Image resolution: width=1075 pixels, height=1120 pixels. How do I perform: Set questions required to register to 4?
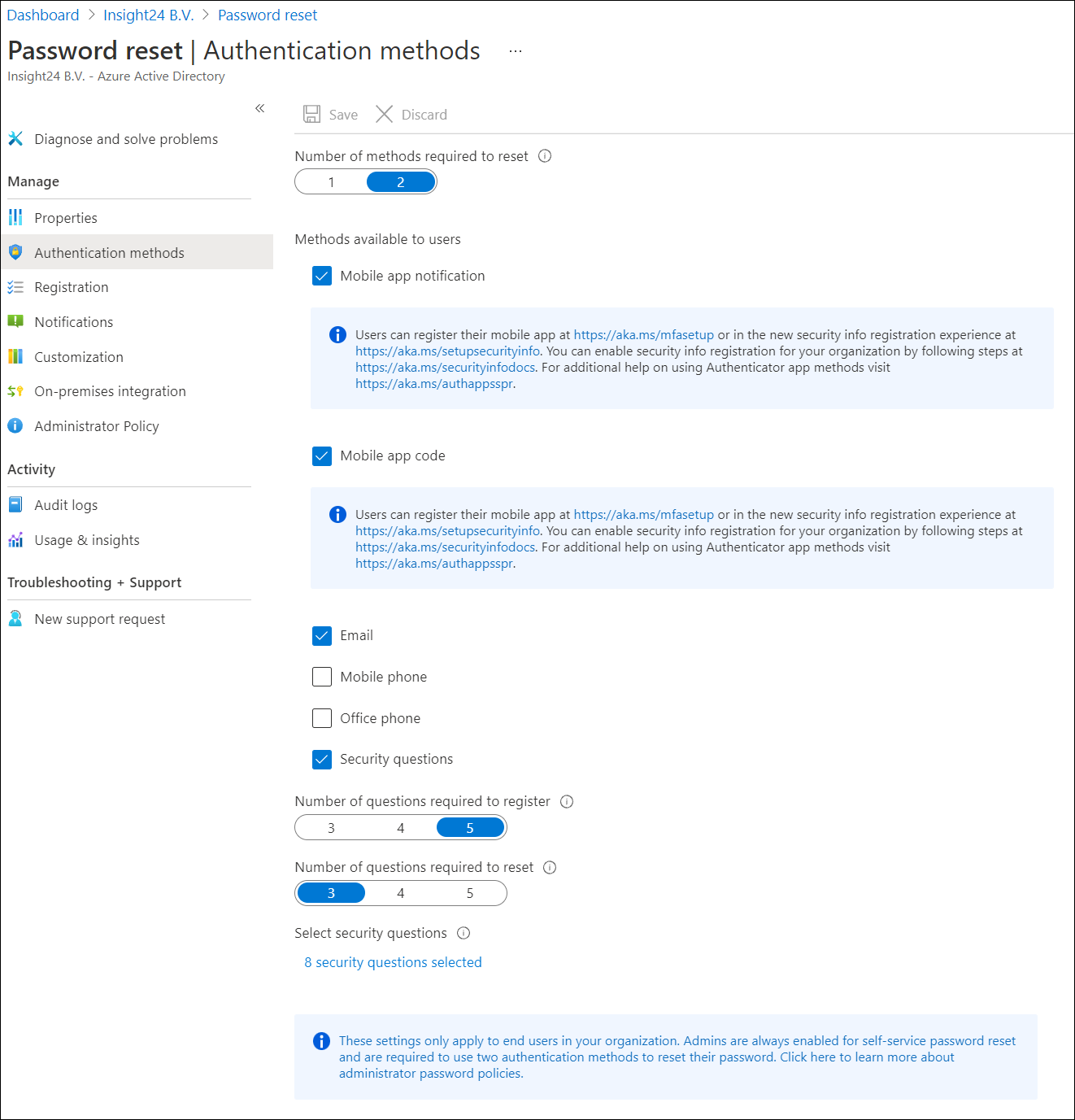point(400,828)
